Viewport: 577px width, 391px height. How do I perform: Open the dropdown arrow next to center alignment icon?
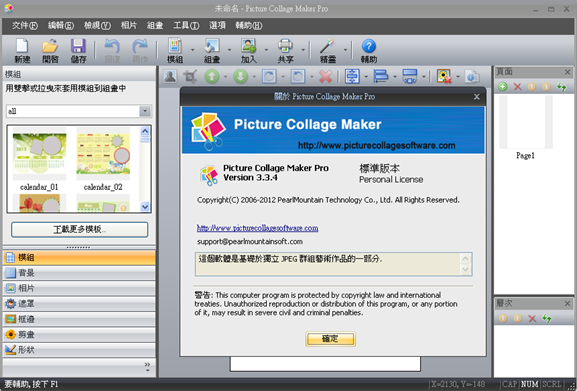tap(366, 77)
